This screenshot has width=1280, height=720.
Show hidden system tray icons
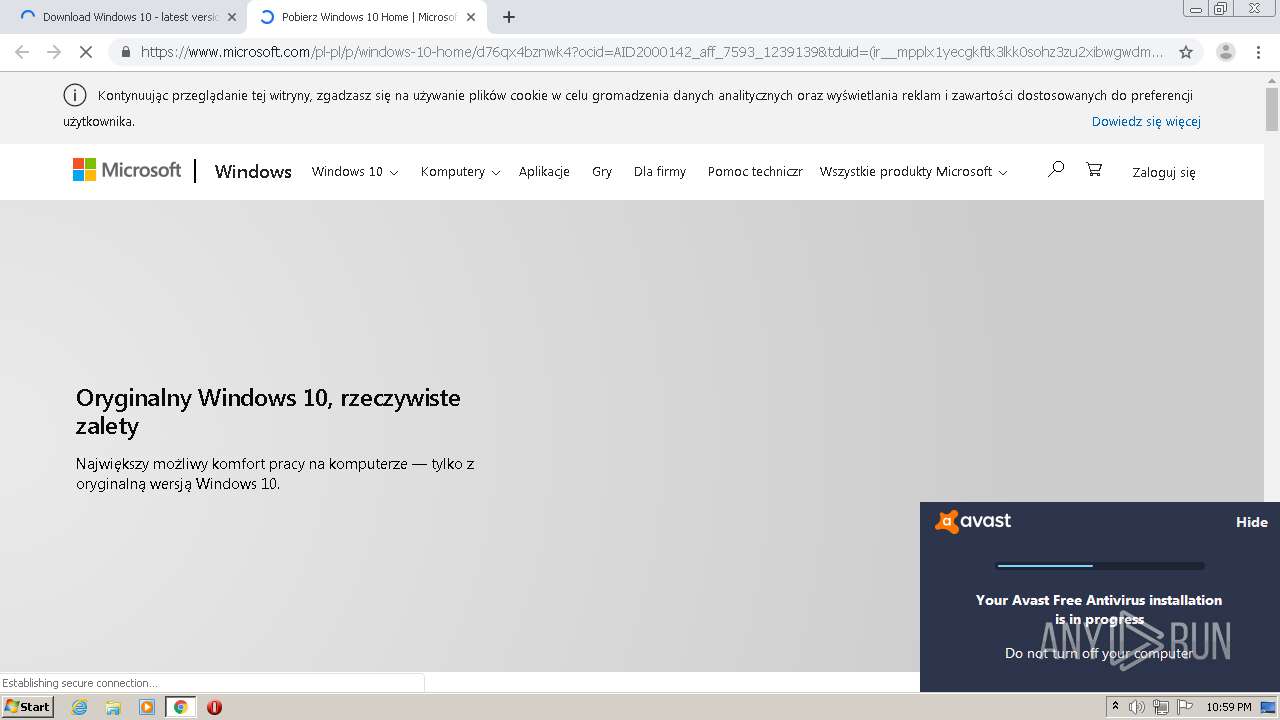coord(1115,707)
